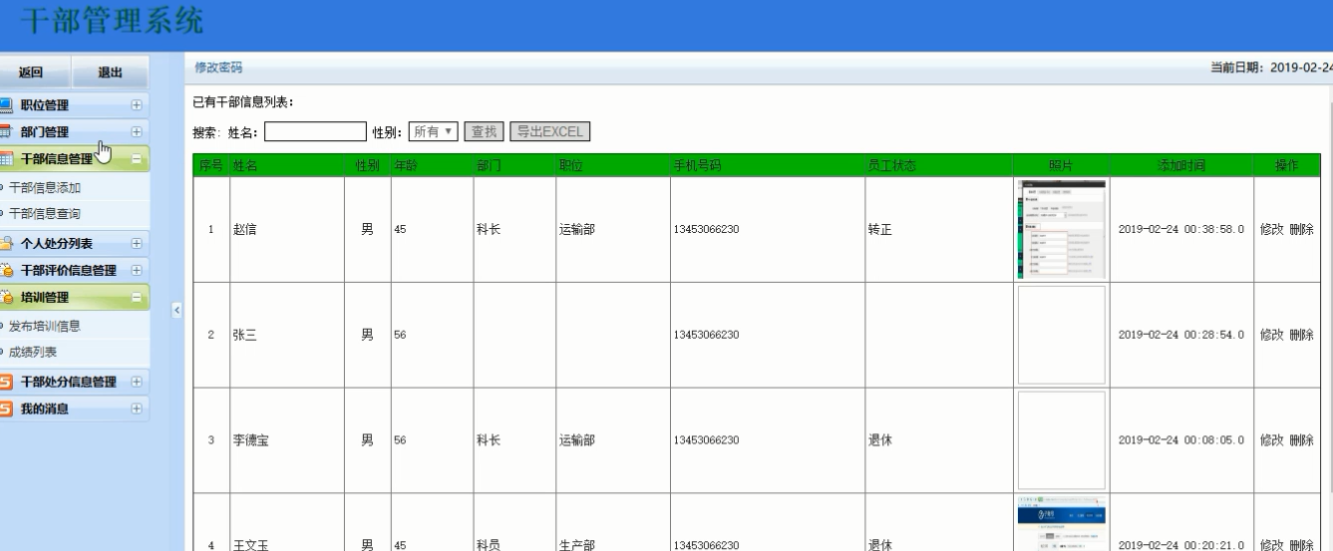Export the list with 导出EXCEL

click(550, 132)
